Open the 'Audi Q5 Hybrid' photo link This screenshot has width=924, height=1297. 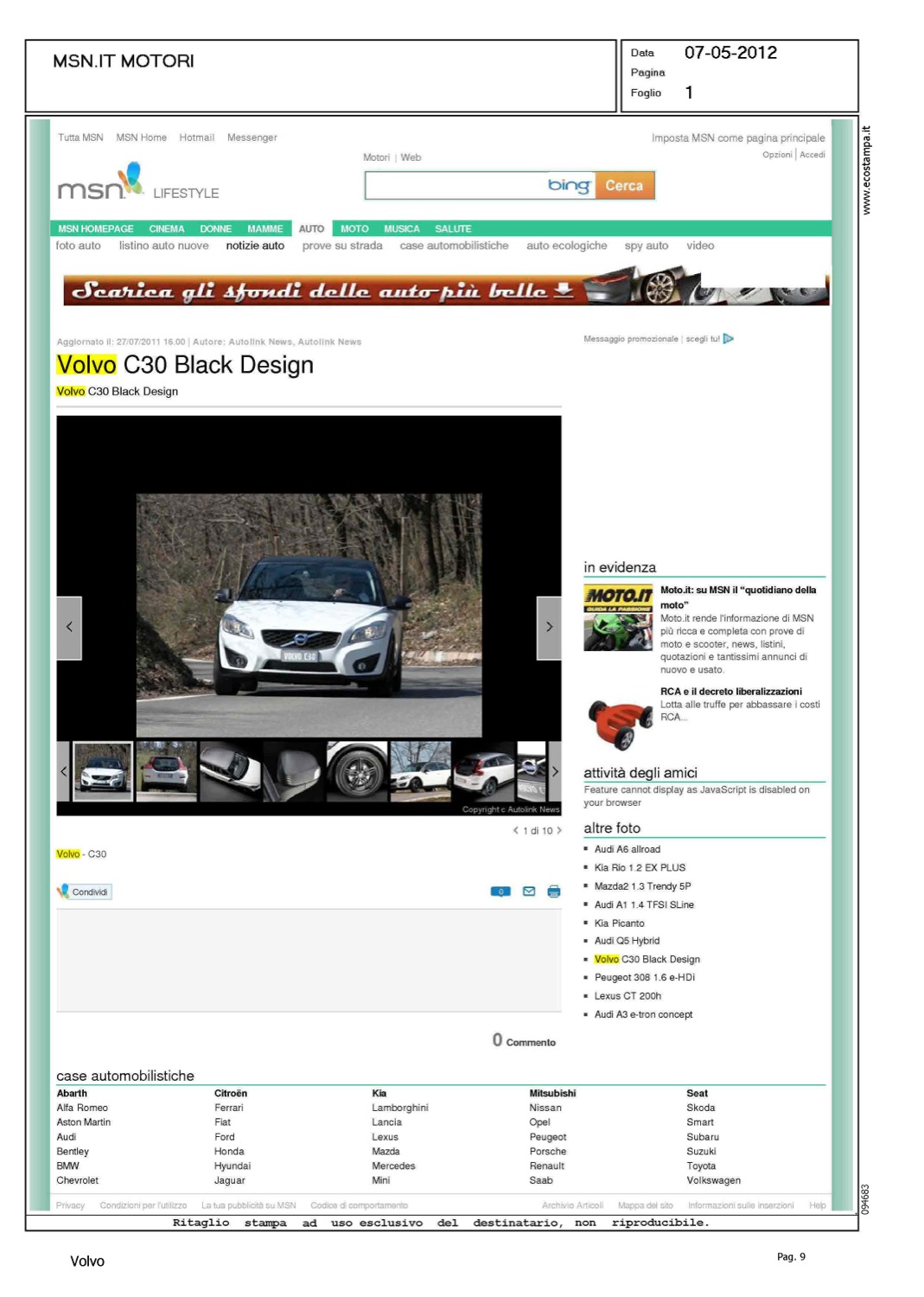point(627,941)
